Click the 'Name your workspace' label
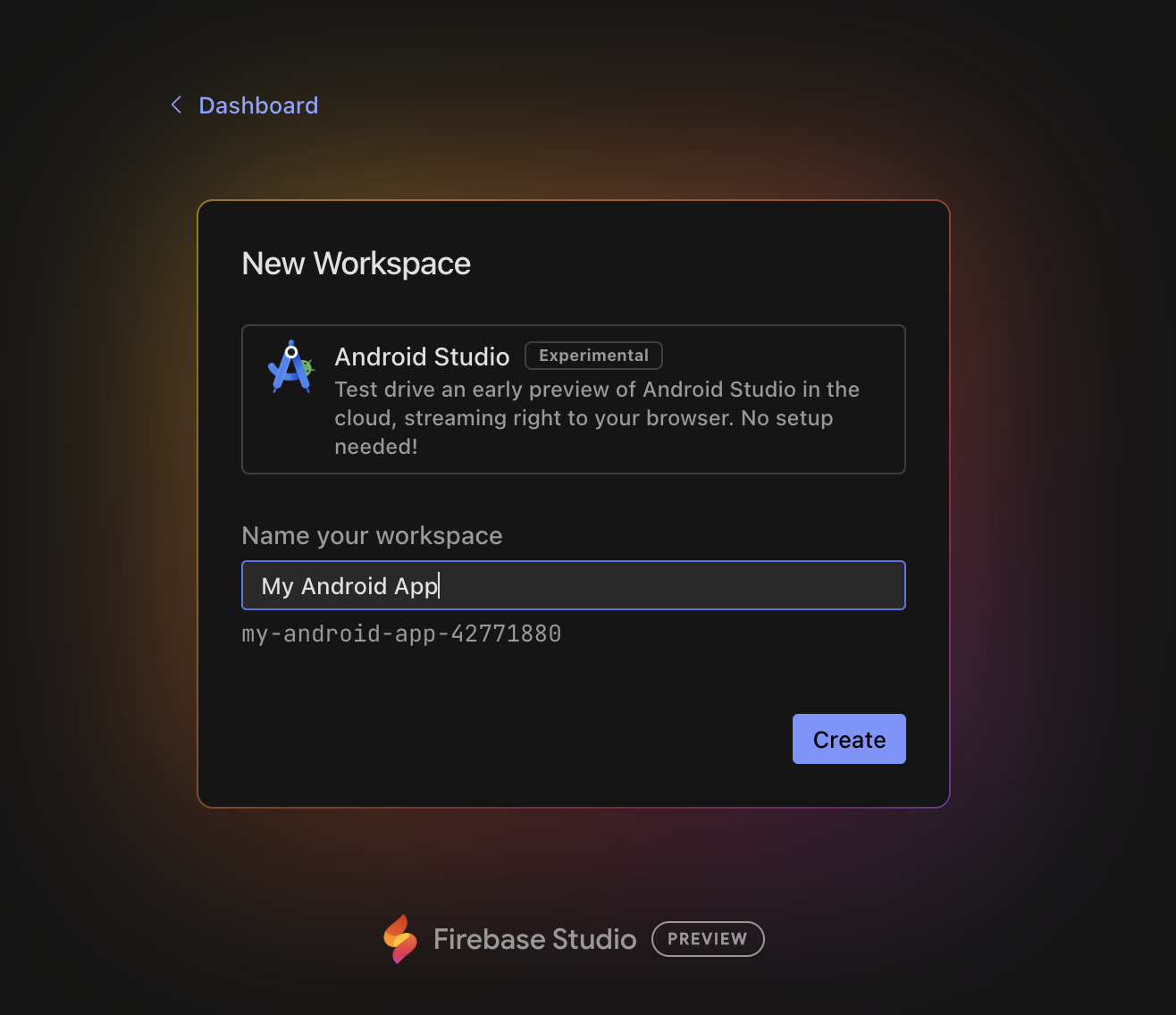Image resolution: width=1176 pixels, height=1015 pixels. pos(372,535)
